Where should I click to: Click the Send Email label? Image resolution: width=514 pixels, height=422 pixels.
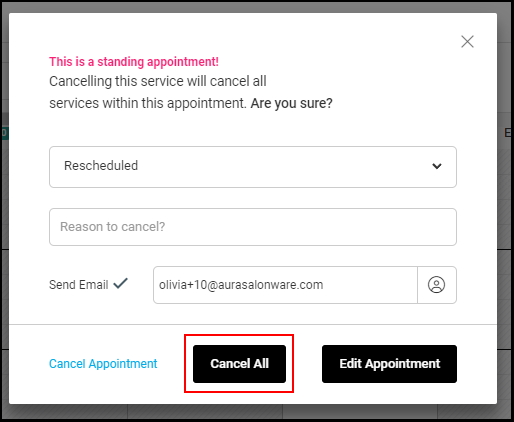tap(79, 285)
